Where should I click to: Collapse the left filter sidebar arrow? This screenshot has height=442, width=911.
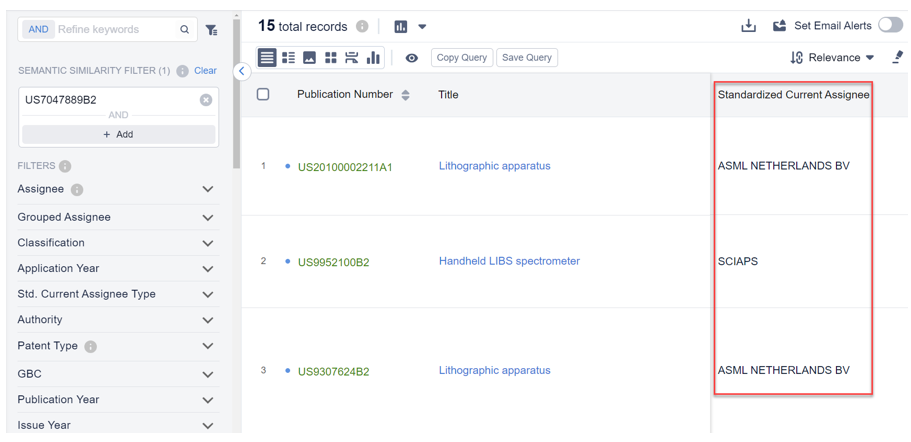click(x=242, y=71)
